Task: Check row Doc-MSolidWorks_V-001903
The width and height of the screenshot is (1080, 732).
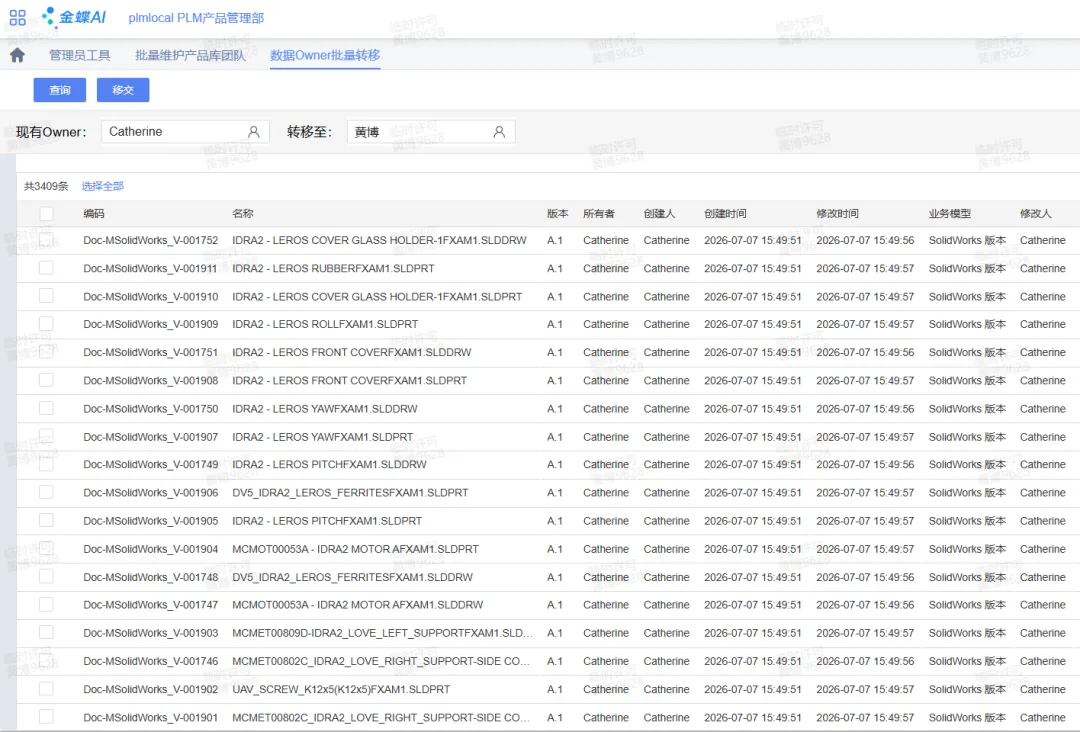Action: pyautogui.click(x=46, y=633)
